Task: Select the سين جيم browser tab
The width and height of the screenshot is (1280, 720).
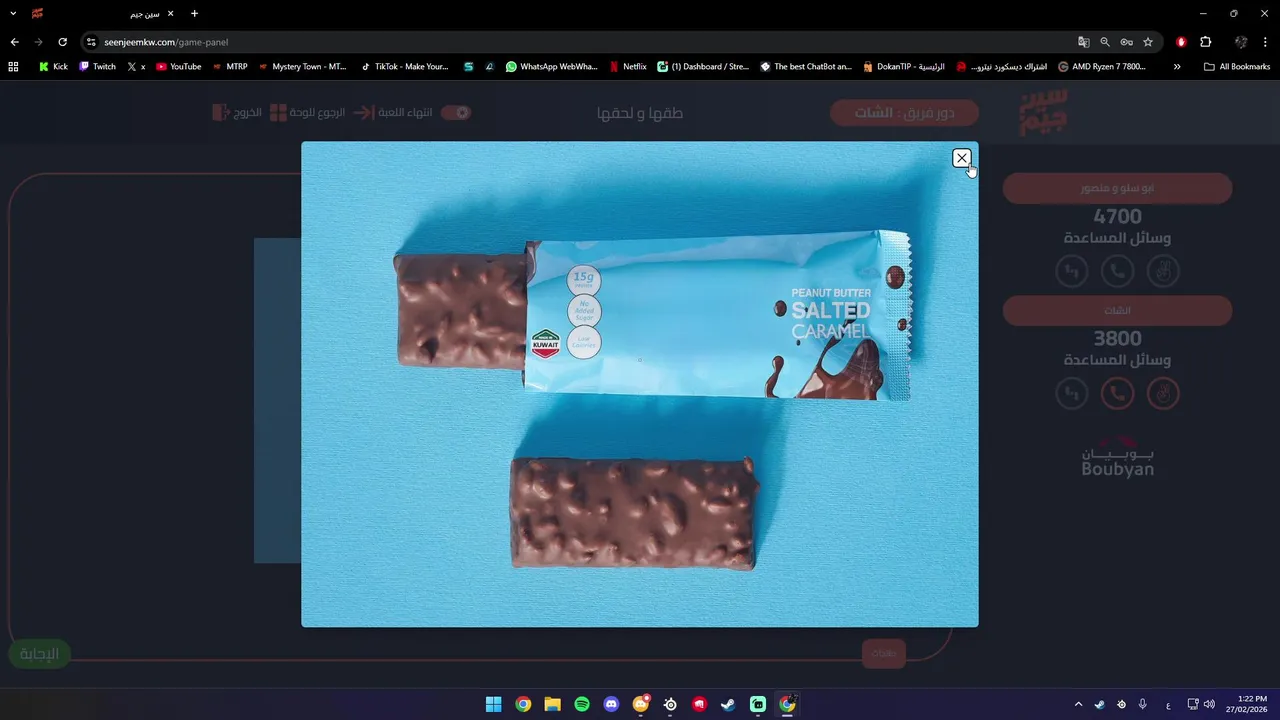Action: [105, 14]
